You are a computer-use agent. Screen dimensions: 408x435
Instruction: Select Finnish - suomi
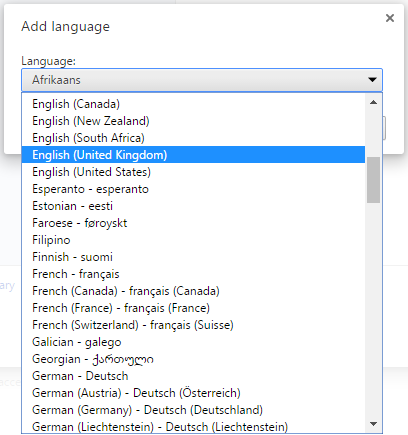click(x=193, y=257)
